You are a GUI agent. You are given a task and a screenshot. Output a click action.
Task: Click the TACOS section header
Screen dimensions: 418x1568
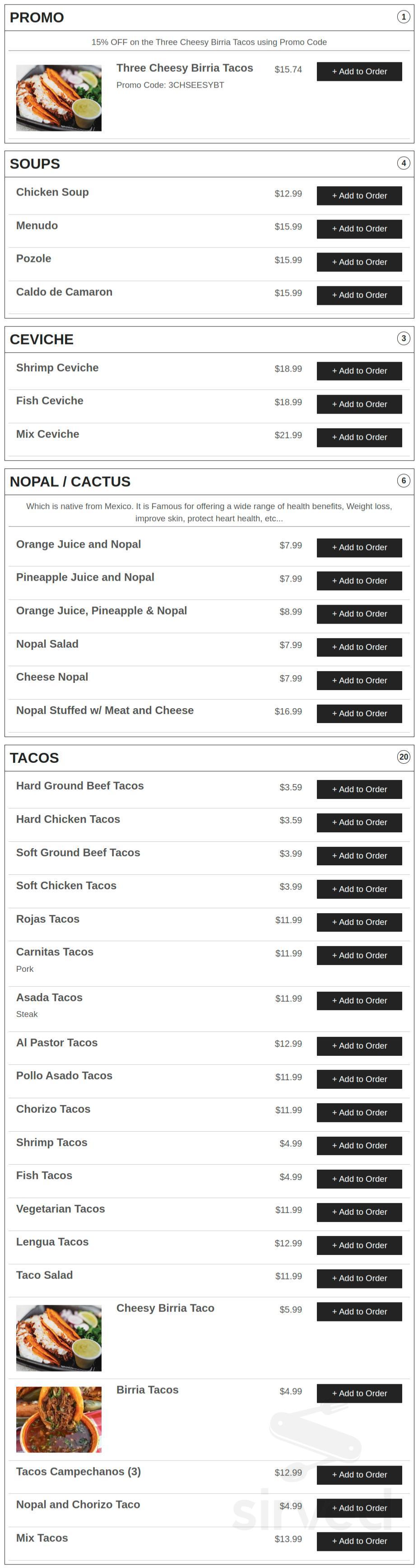(x=34, y=758)
